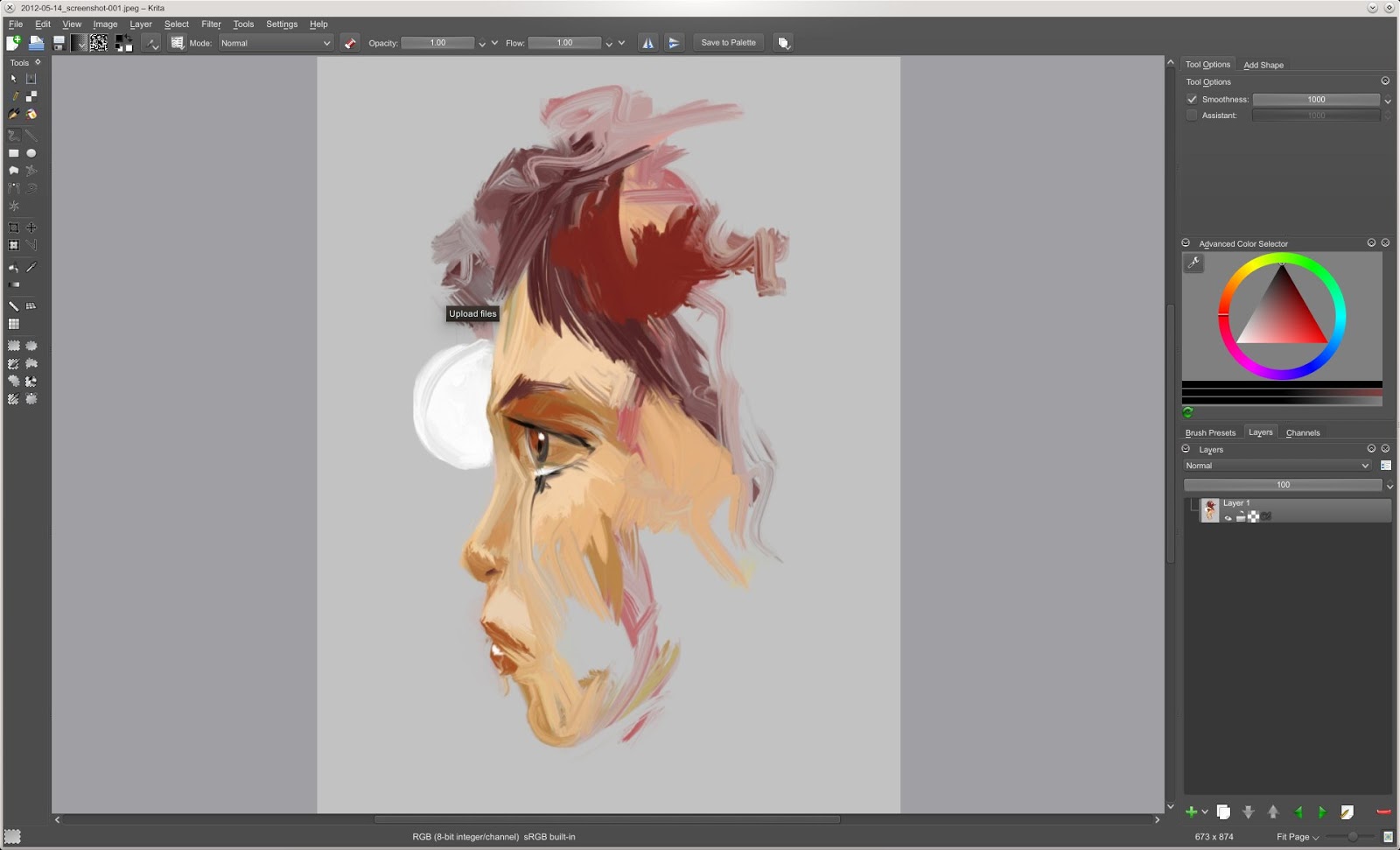Toggle horizontal mirror mode in the toolbar
Image resolution: width=1400 pixels, height=850 pixels.
pyautogui.click(x=648, y=42)
